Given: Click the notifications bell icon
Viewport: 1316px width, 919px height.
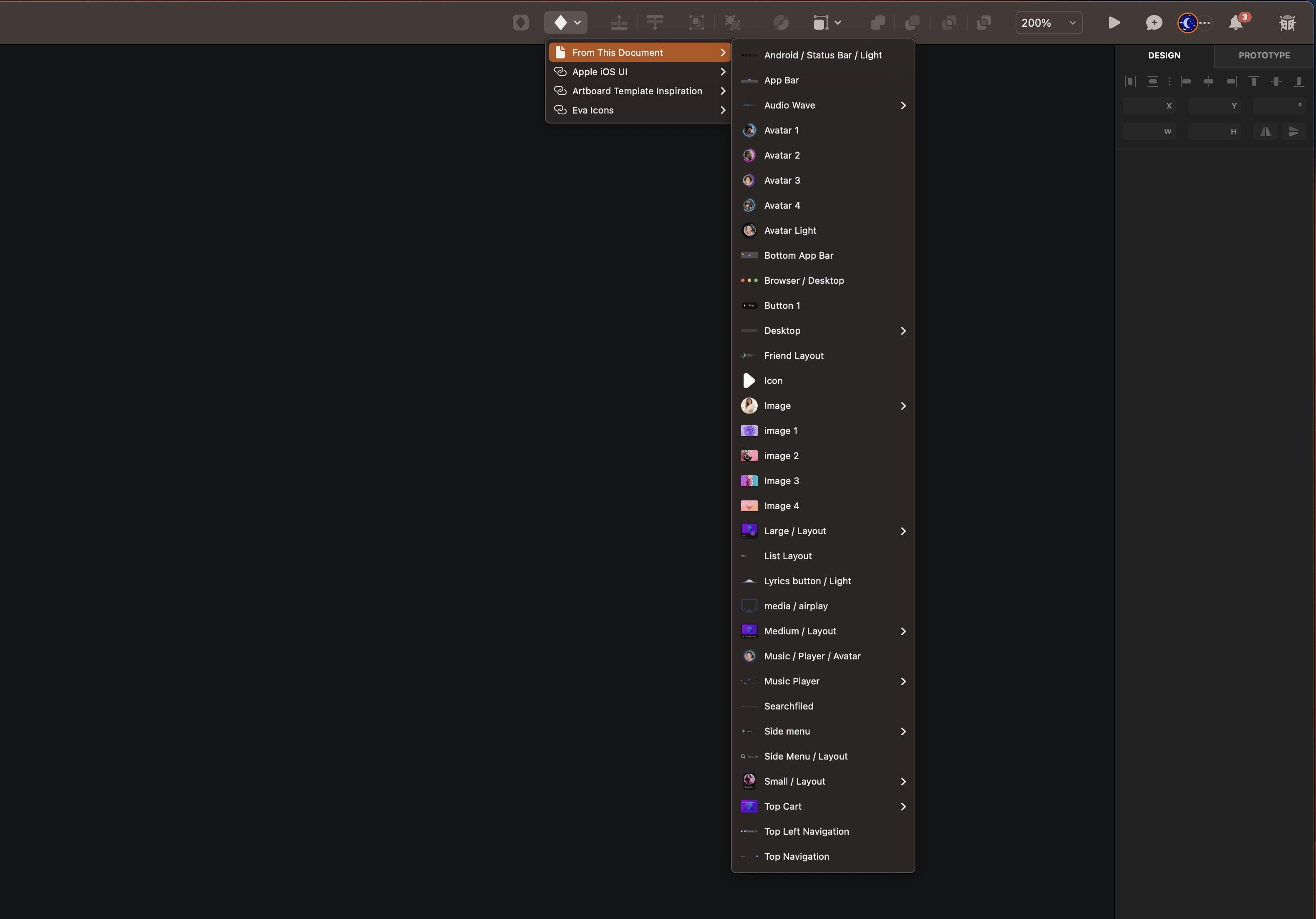Looking at the screenshot, I should (1236, 23).
